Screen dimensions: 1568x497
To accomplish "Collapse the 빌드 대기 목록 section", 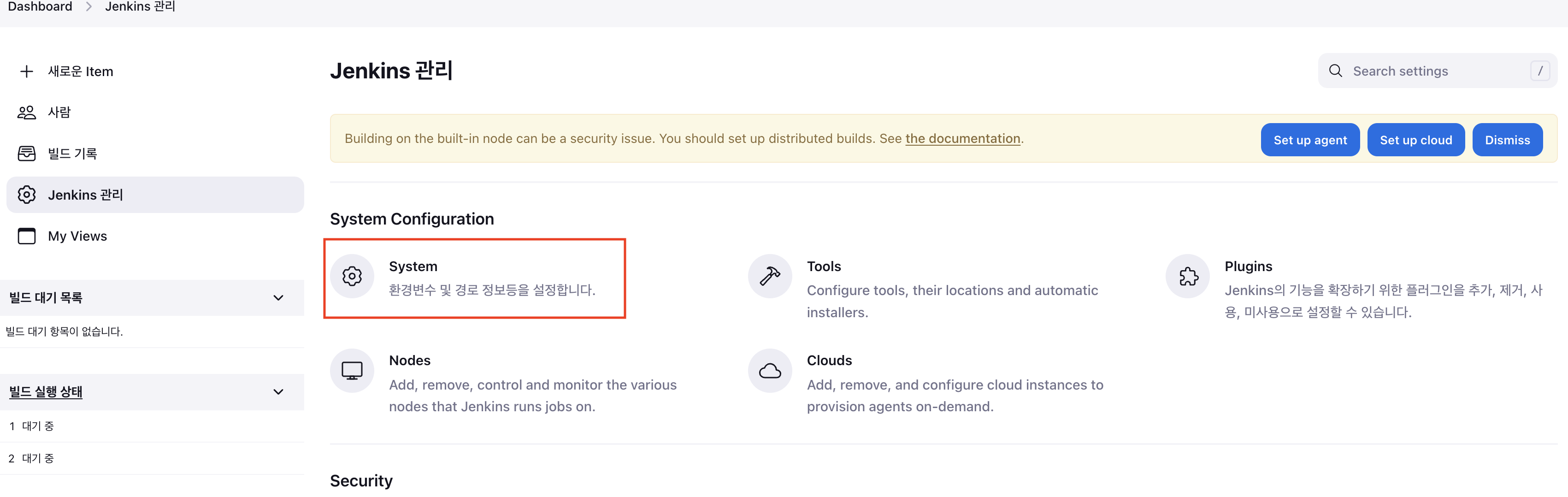I will 278,298.
